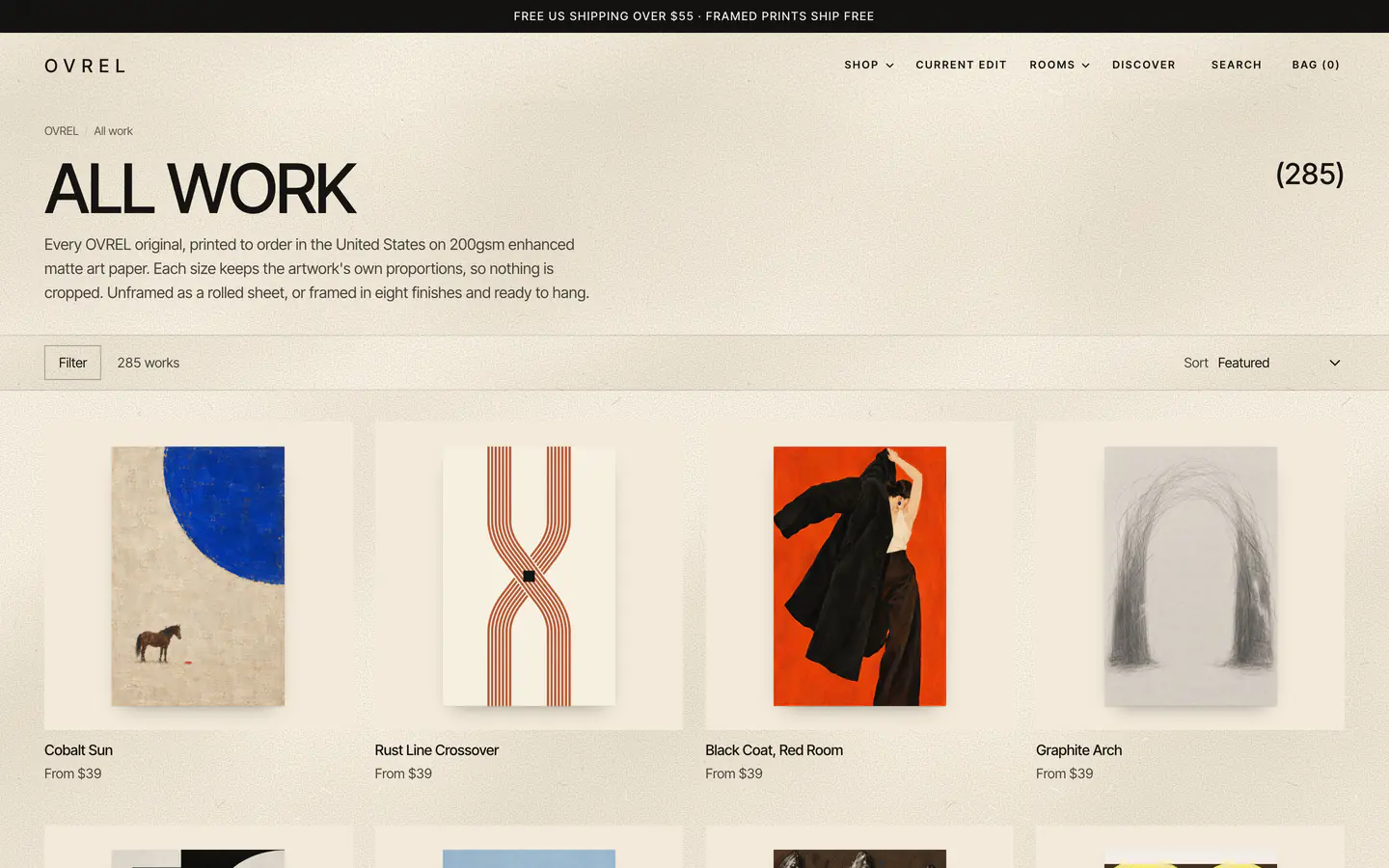Image resolution: width=1389 pixels, height=868 pixels.
Task: View the shopping Bag (0)
Action: (x=1316, y=65)
